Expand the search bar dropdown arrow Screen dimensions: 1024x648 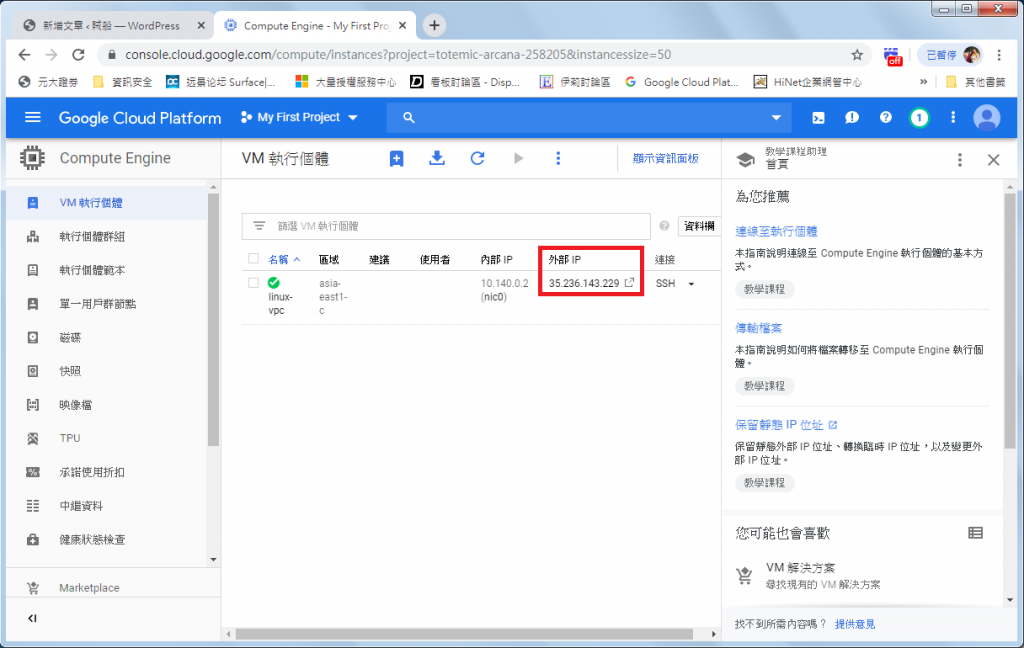tap(776, 118)
